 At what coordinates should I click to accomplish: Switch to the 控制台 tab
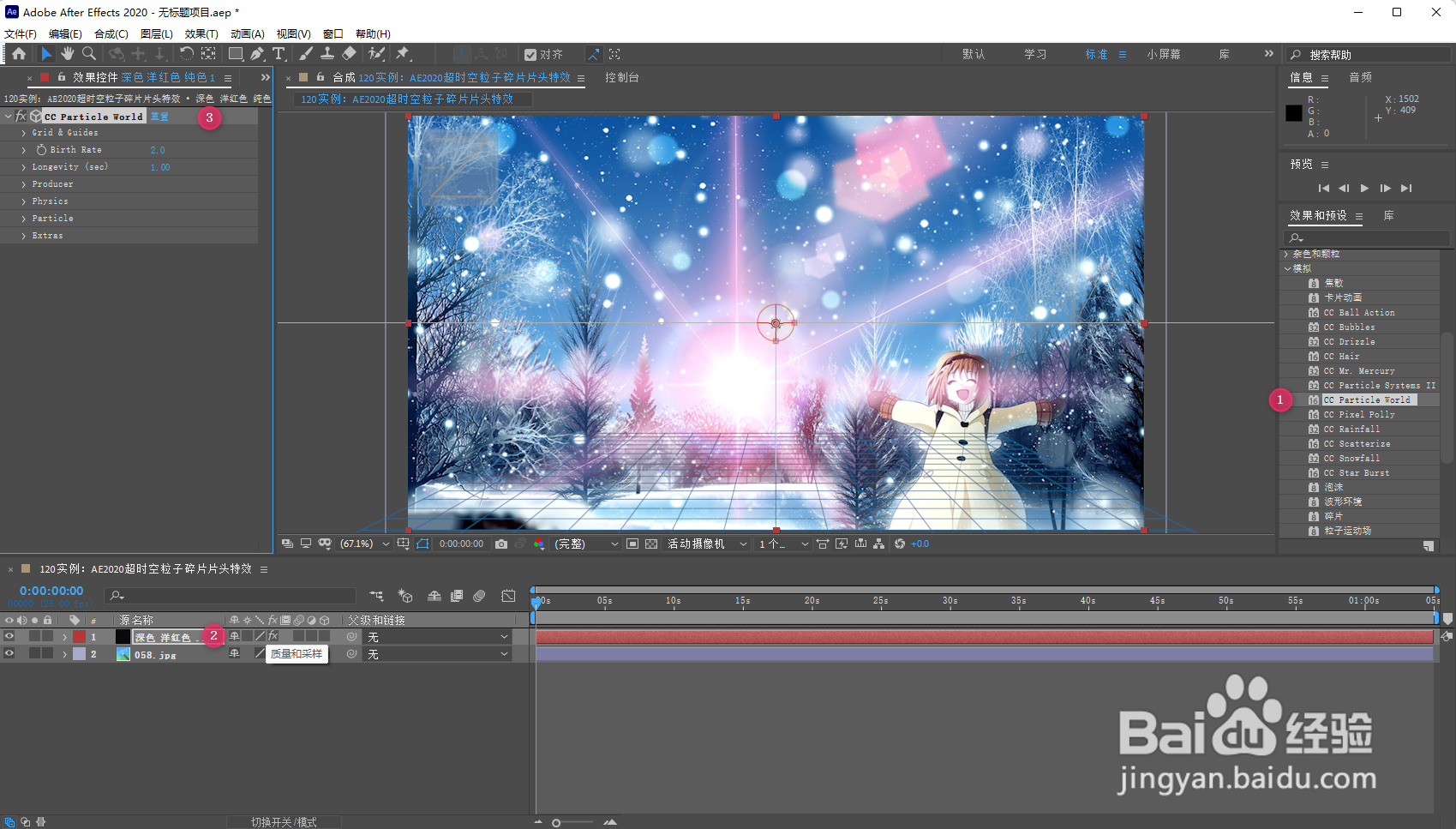[622, 77]
